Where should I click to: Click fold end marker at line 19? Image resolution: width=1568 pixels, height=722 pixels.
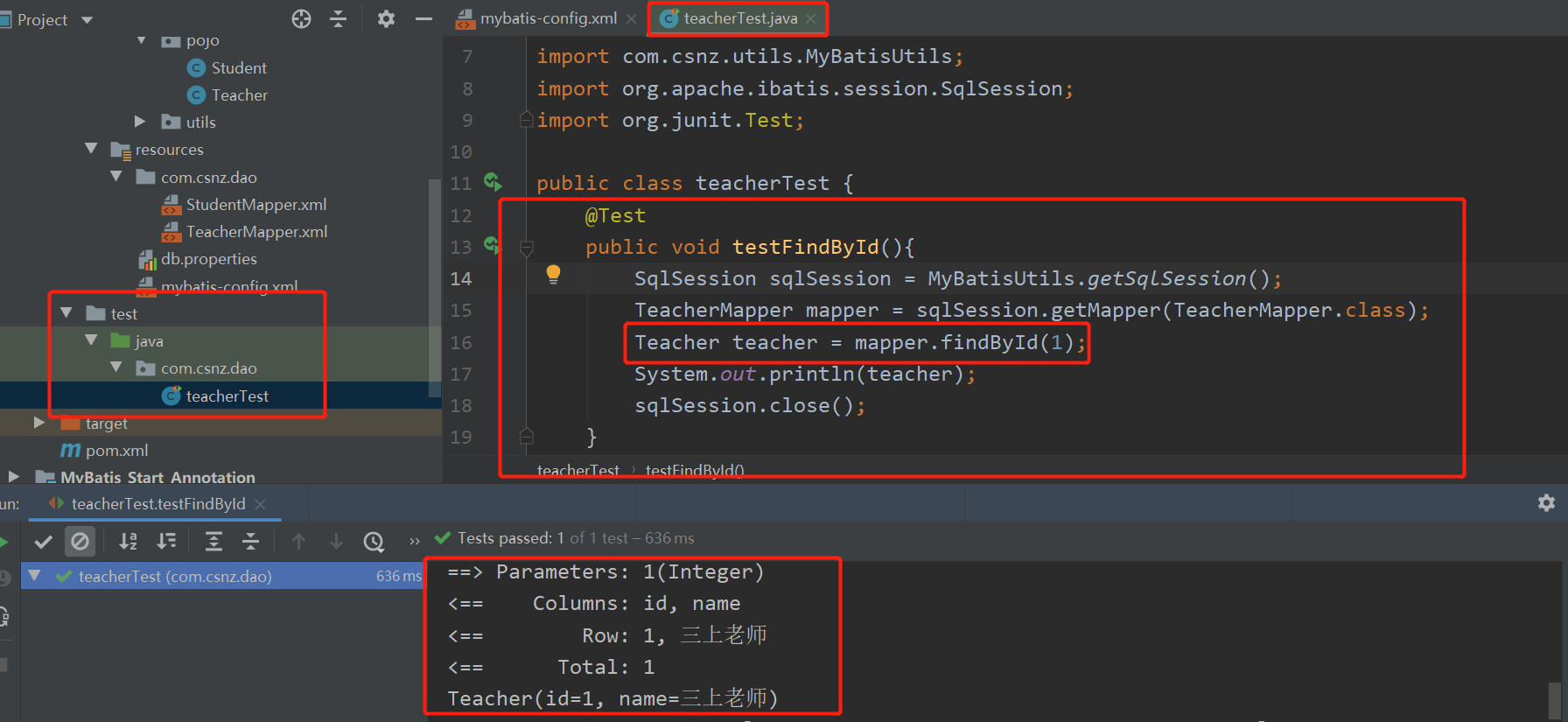526,436
